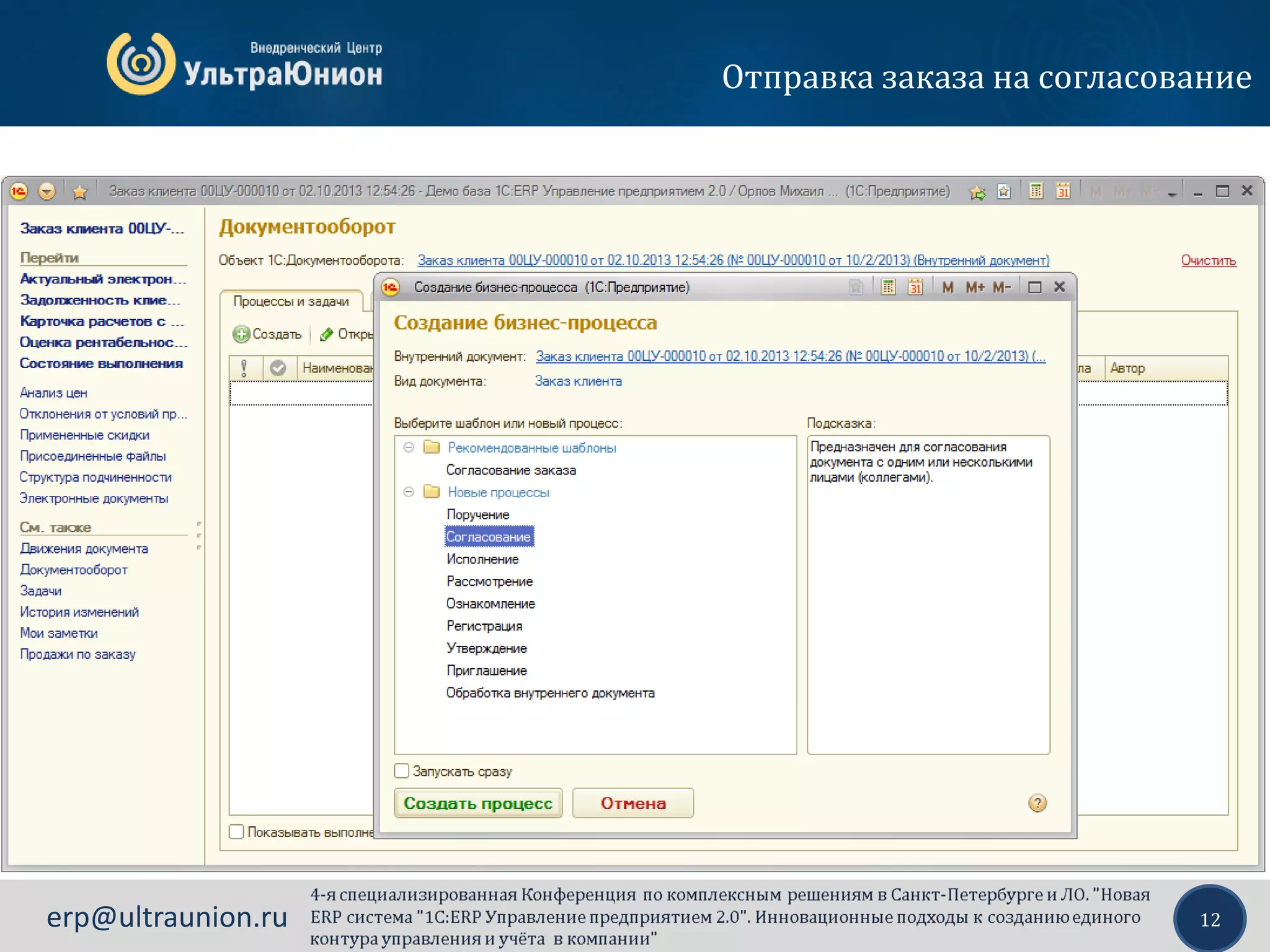Click the exclamation mark column header
Screen dimensions: 1270x952
[244, 368]
